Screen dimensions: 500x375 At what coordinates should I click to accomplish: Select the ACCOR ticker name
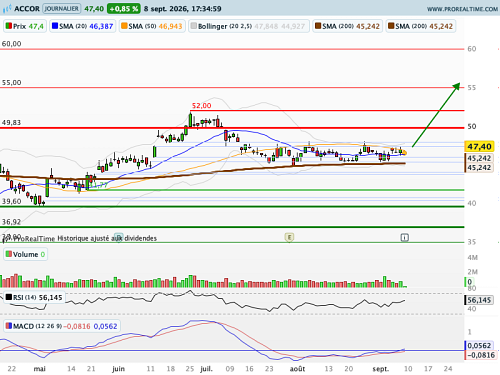coord(27,9)
